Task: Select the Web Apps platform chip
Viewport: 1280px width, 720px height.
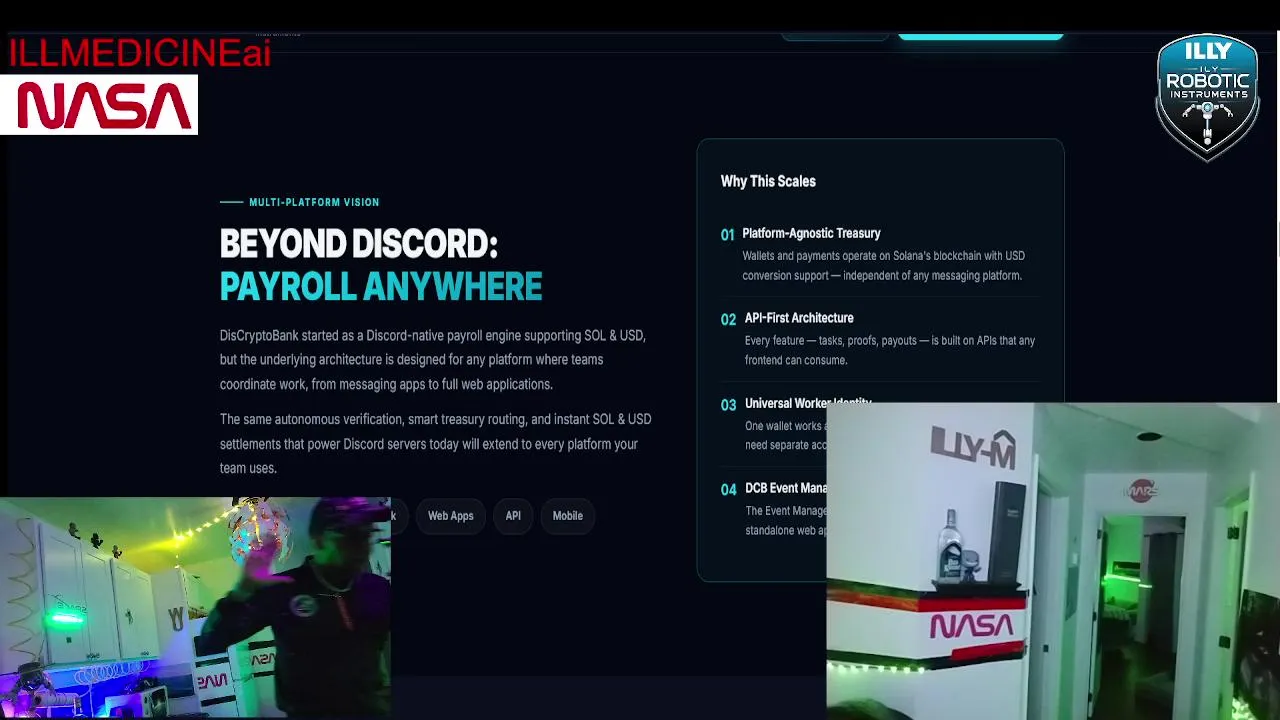Action: coord(450,516)
